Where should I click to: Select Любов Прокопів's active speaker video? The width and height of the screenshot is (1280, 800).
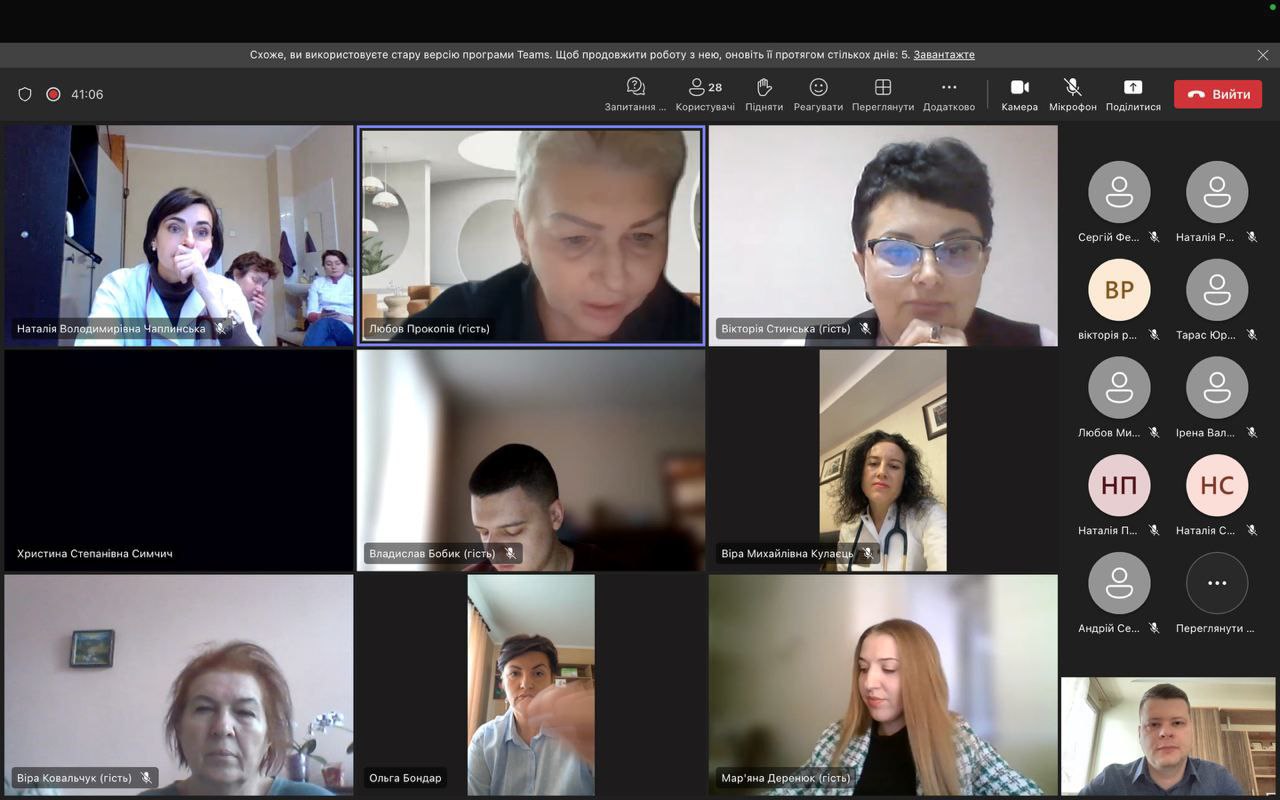[531, 235]
